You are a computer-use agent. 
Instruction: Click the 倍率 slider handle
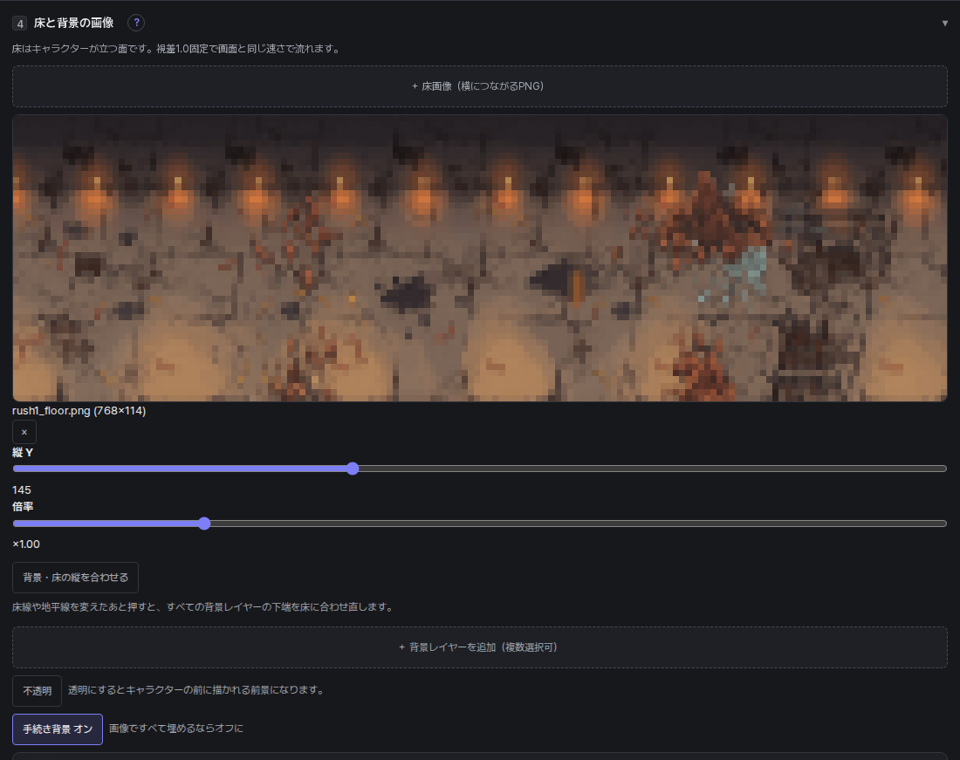pos(204,524)
